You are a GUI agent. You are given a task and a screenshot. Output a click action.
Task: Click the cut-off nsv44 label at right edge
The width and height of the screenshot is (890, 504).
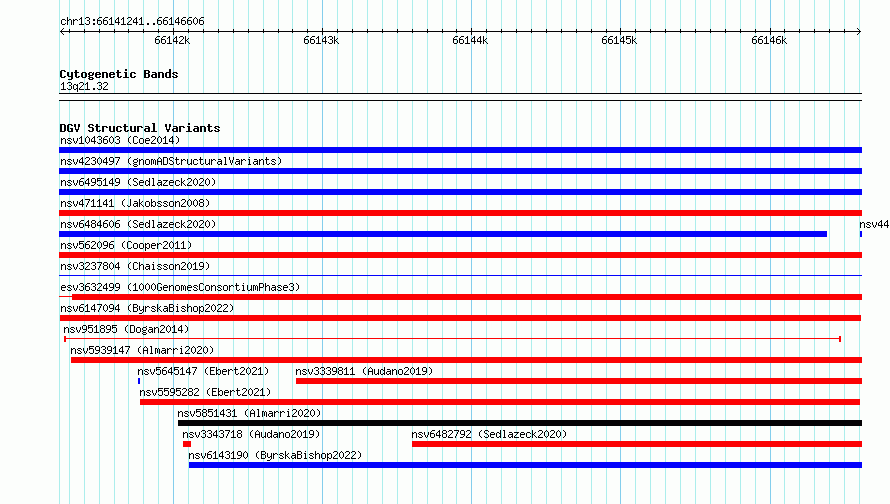tap(874, 224)
